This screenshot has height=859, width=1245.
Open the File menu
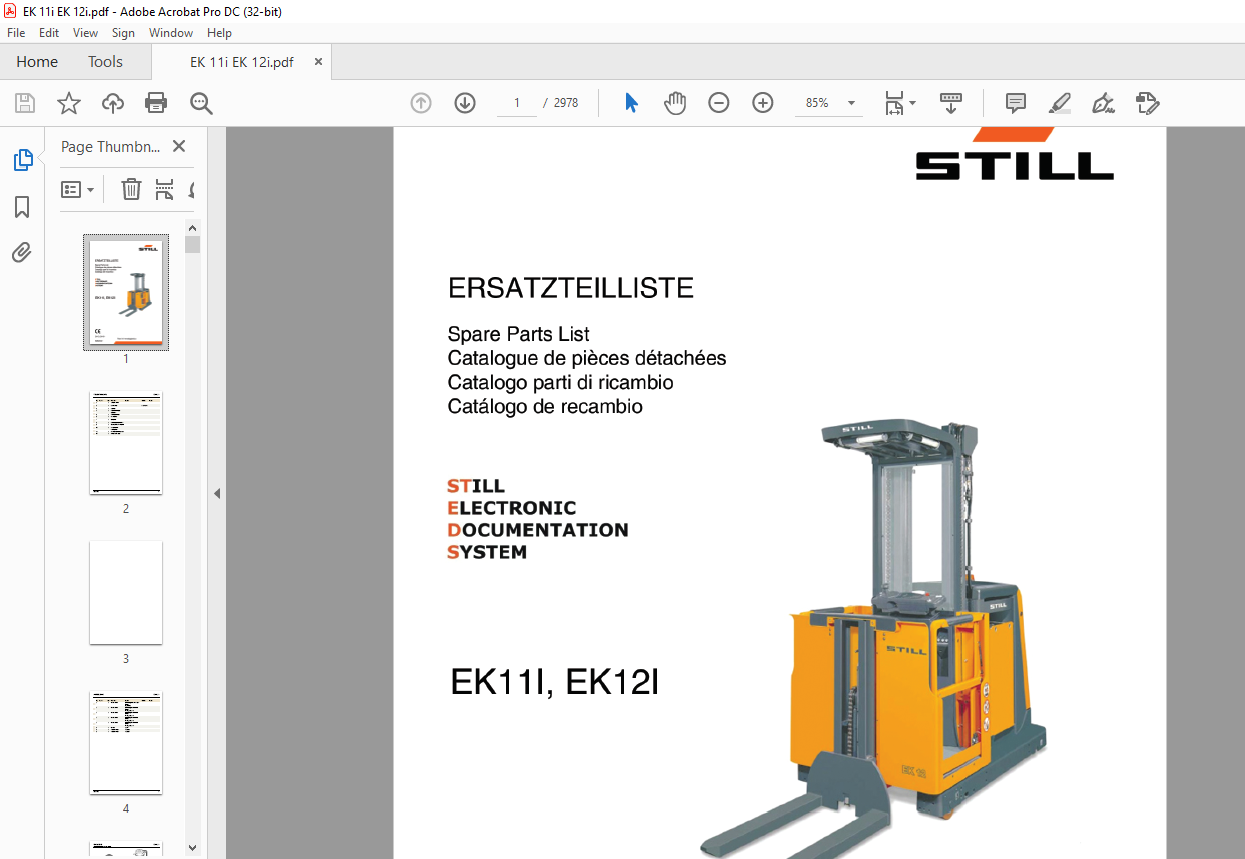[16, 33]
